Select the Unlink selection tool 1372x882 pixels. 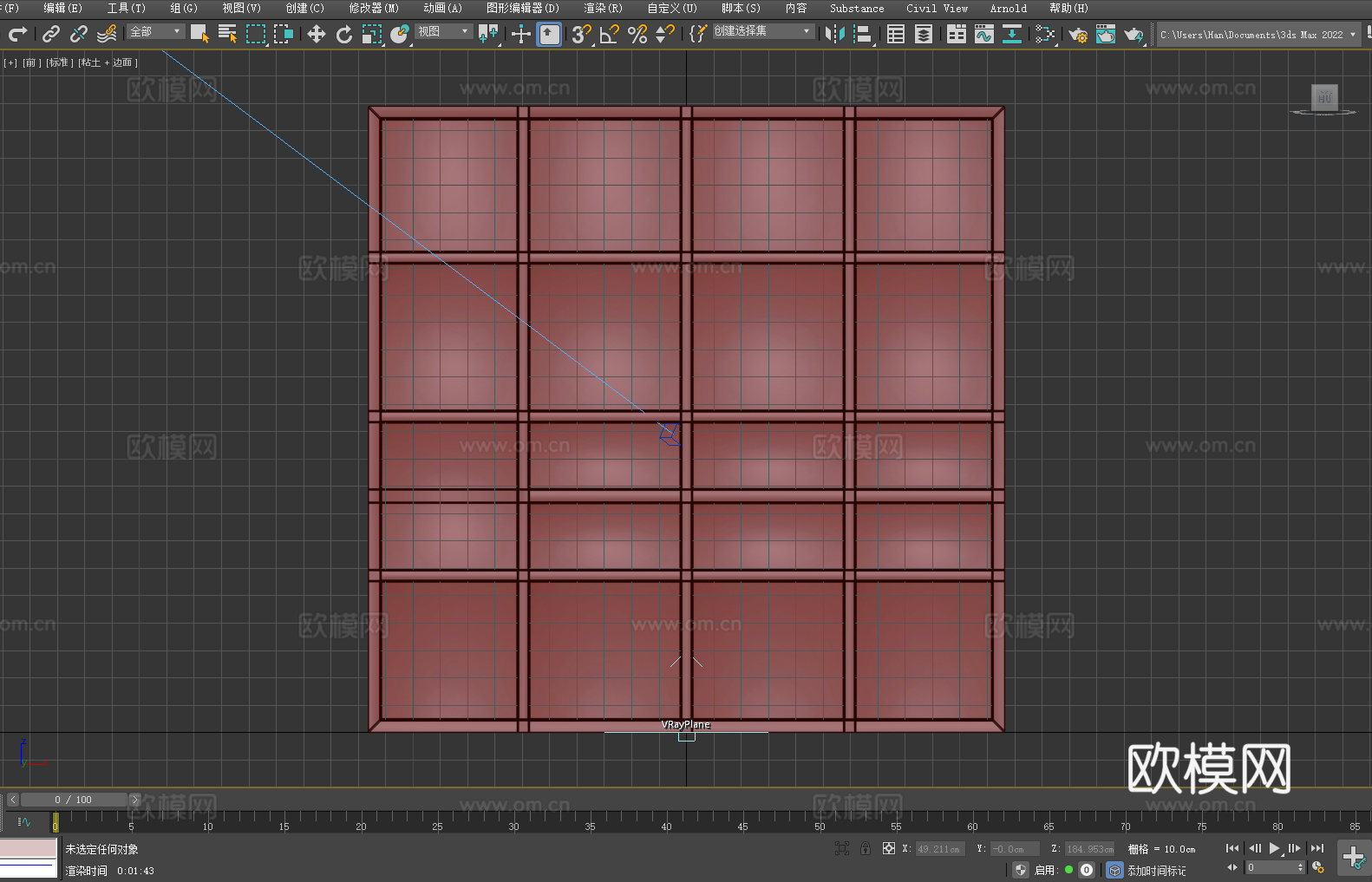point(79,34)
